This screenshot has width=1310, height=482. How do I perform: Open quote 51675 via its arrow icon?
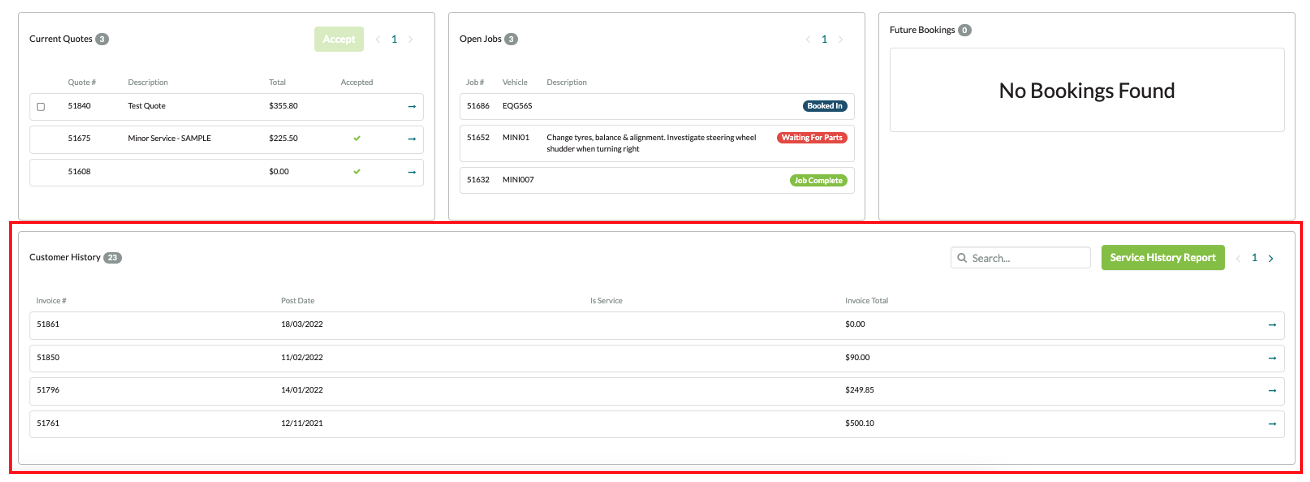(x=411, y=138)
